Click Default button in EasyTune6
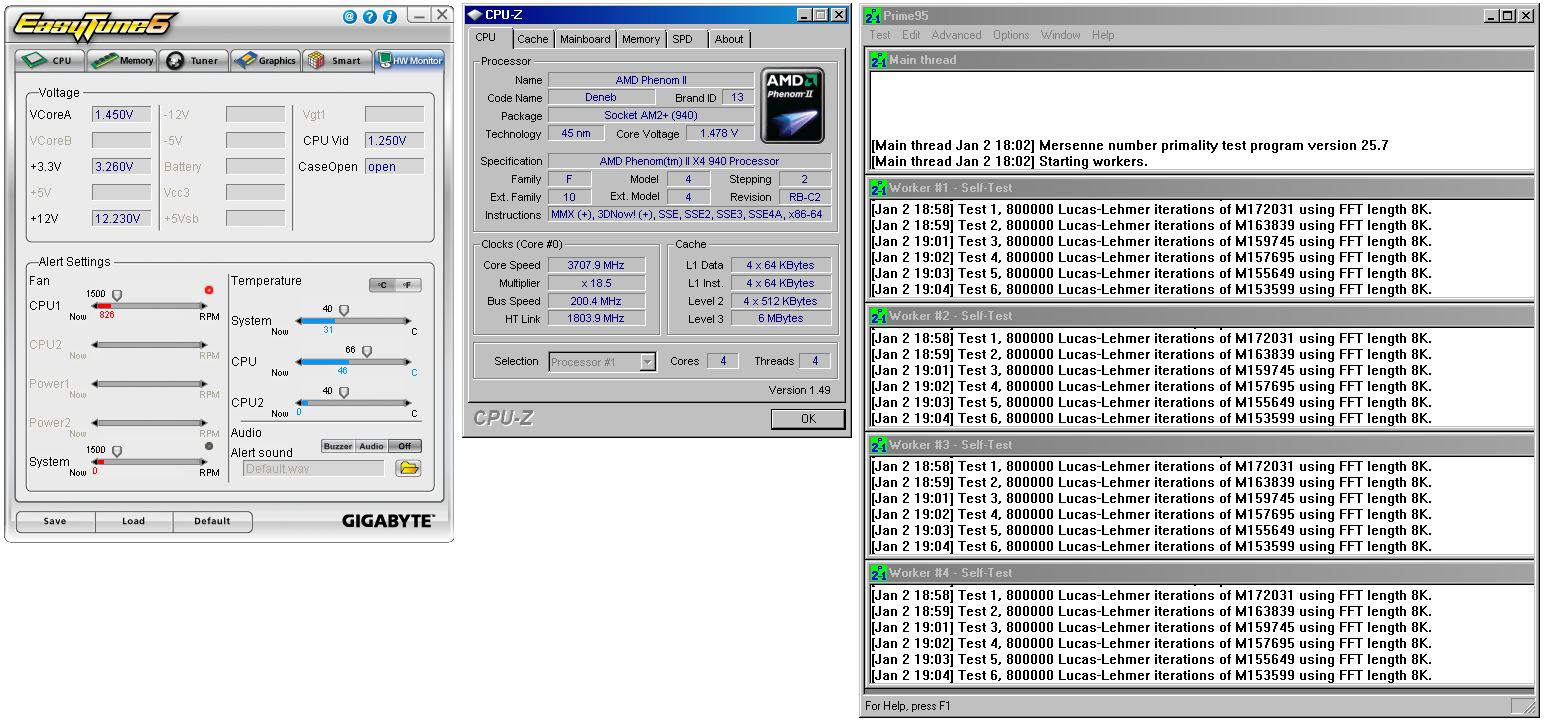Viewport: 1544px width, 724px height. pyautogui.click(x=212, y=521)
